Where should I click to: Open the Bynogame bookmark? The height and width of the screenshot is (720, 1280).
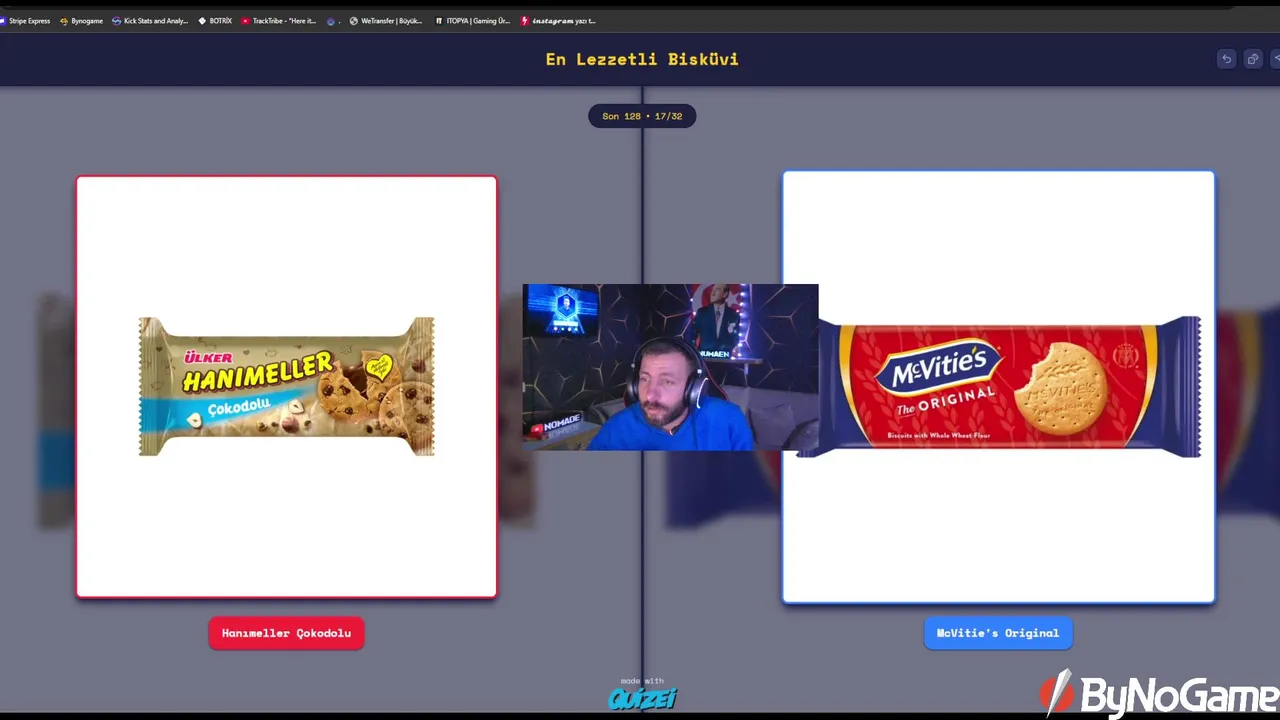tap(81, 20)
